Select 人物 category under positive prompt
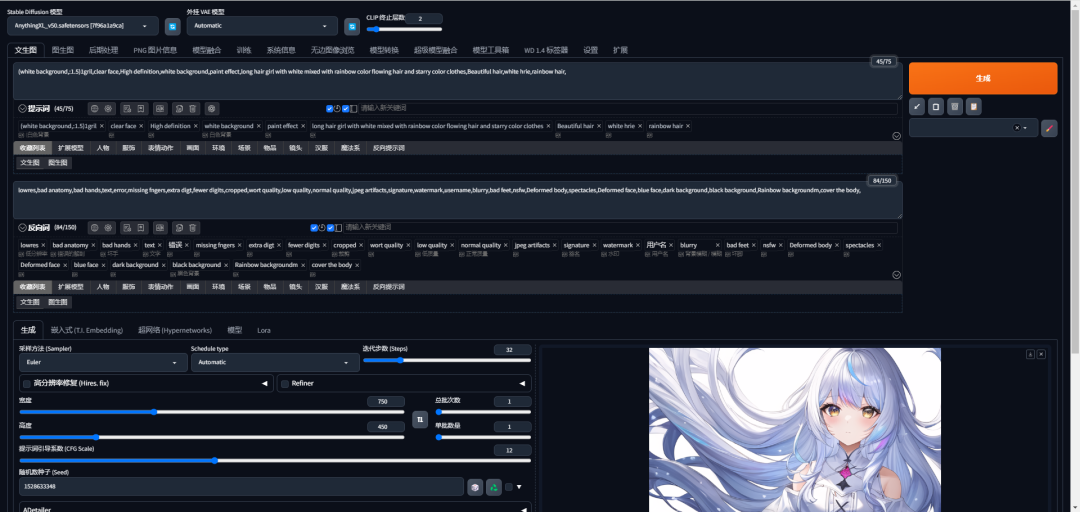Viewport: 1080px width, 512px height. coord(103,148)
